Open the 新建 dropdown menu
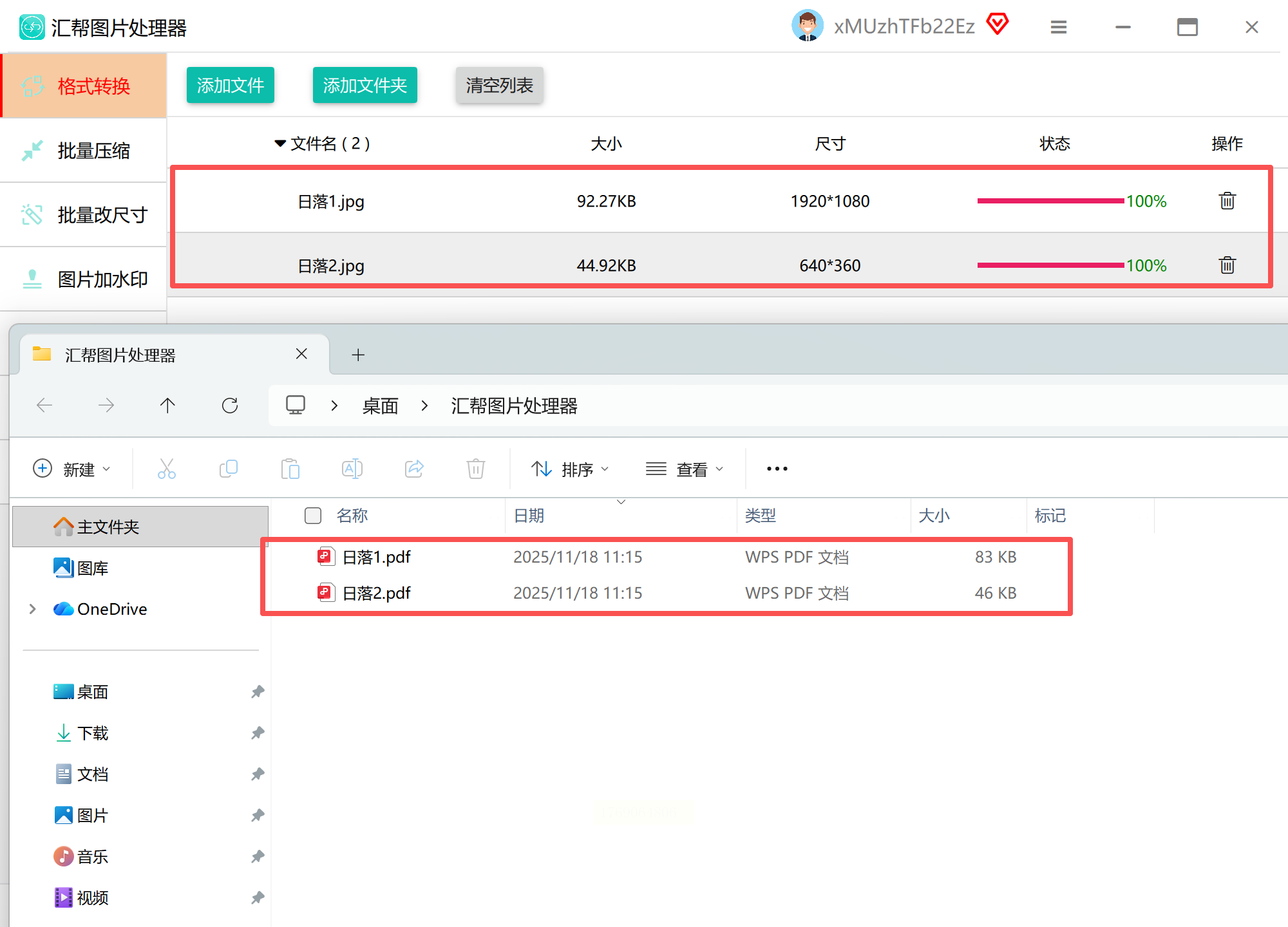This screenshot has height=927, width=1288. coord(72,469)
